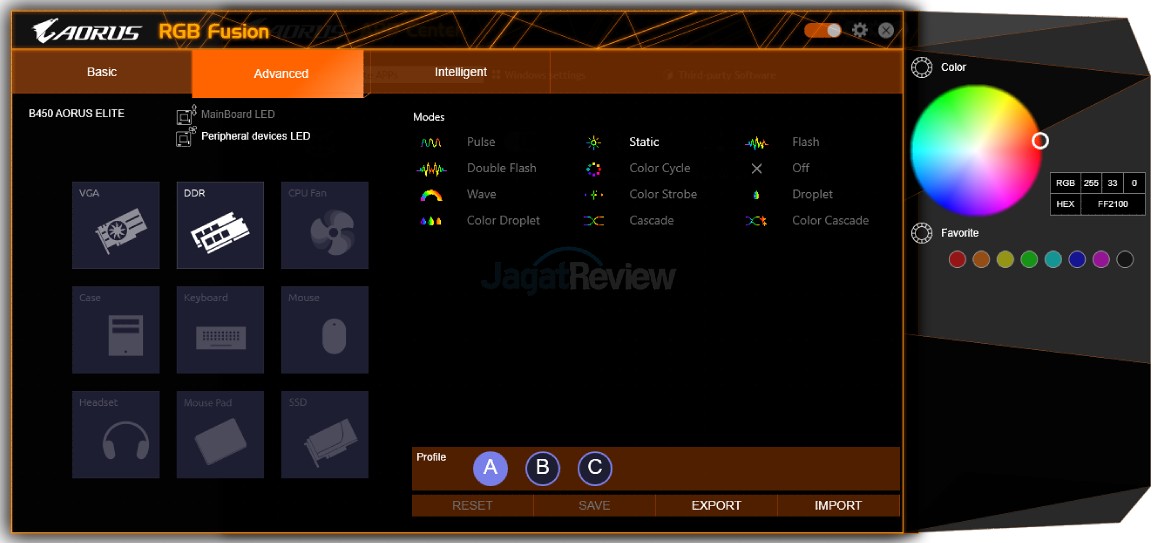Choose the Color Strobe mode label
This screenshot has width=1158, height=543.
pyautogui.click(x=663, y=194)
